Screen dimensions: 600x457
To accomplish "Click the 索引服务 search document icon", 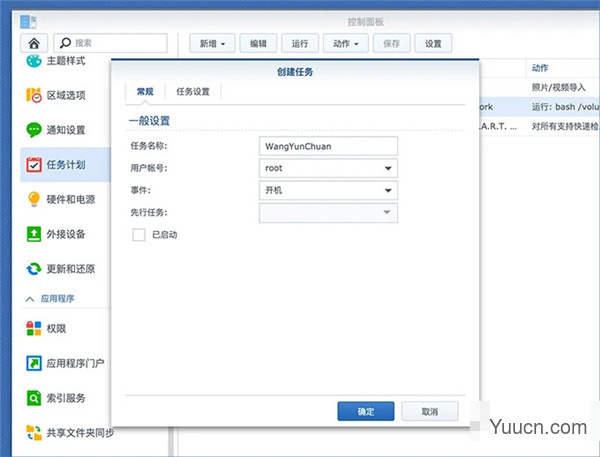I will (34, 398).
